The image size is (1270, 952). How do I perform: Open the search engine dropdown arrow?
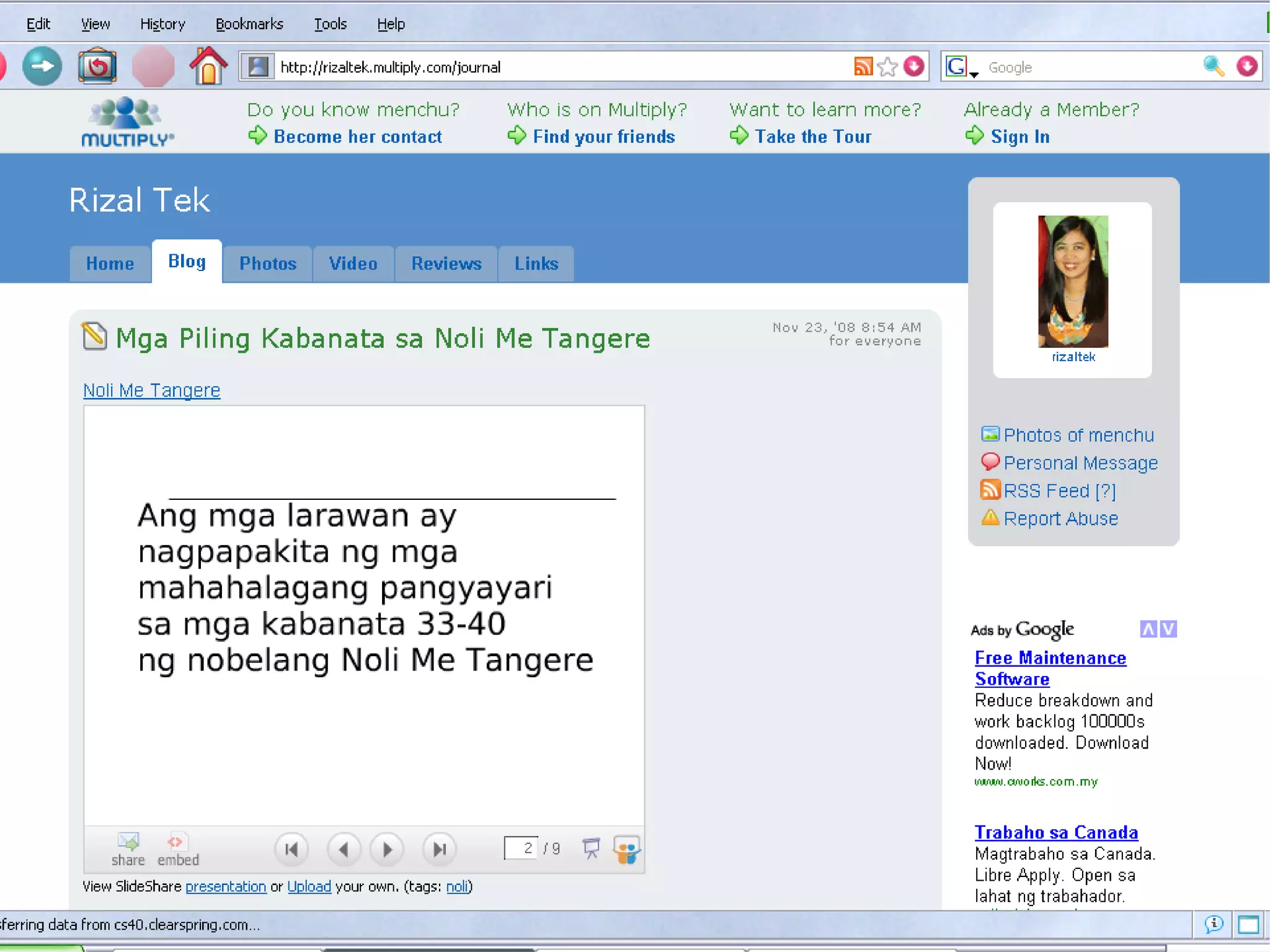(974, 74)
